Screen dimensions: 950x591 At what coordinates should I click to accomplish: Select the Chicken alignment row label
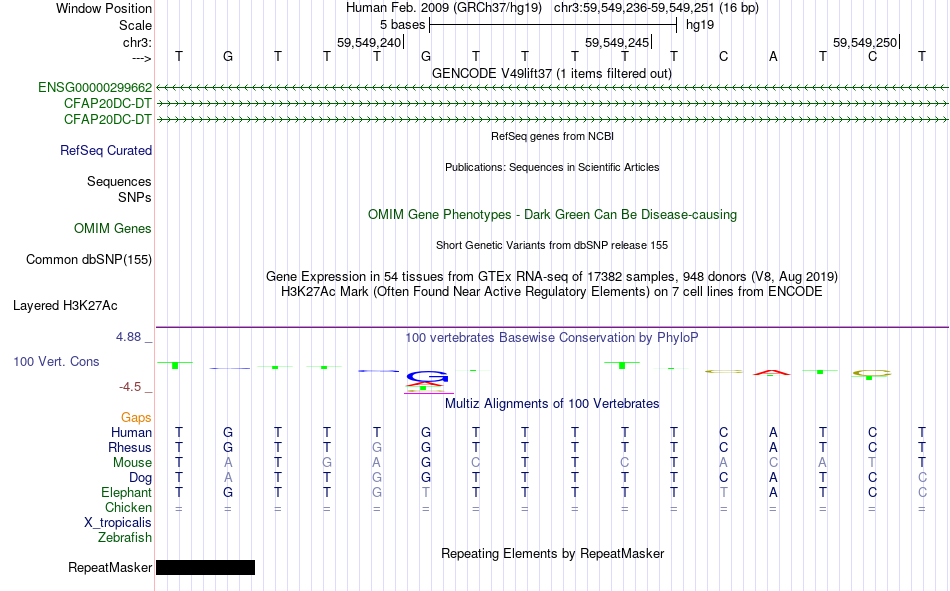(128, 507)
